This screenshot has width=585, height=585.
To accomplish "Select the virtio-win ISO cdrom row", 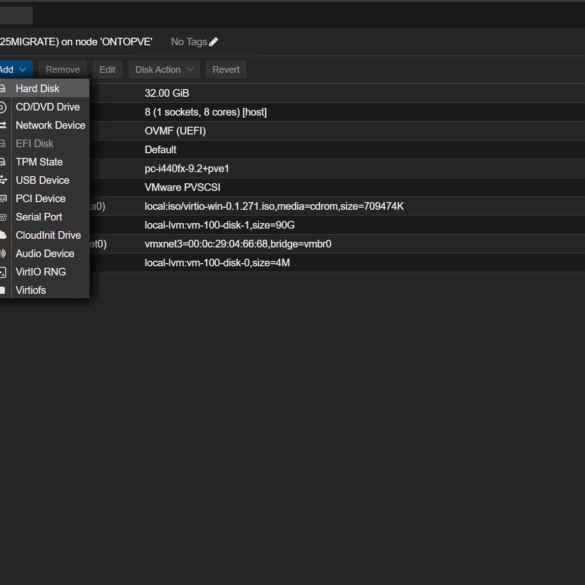I will (336, 206).
